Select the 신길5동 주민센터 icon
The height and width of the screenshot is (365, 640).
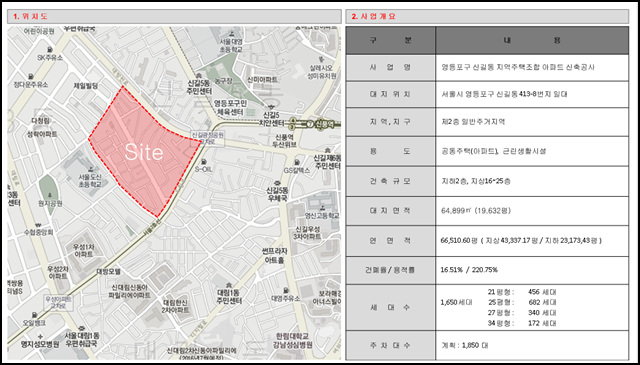tap(199, 76)
